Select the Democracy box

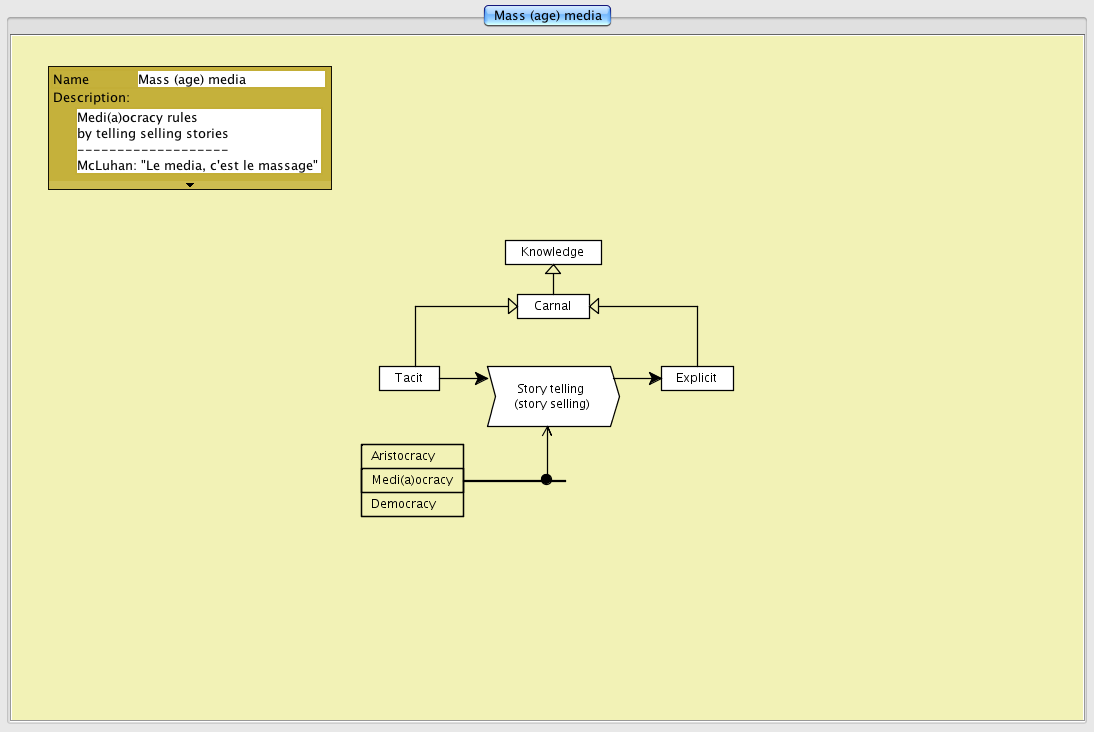click(x=412, y=504)
